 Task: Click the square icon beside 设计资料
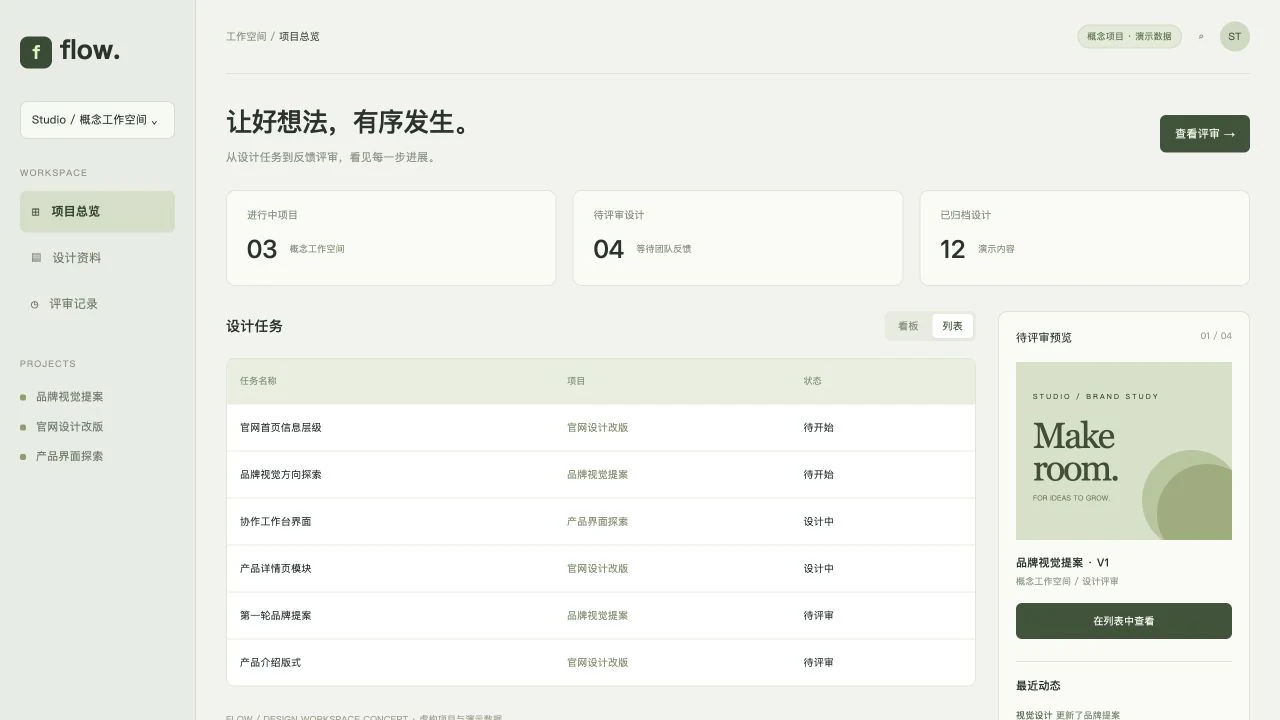tap(36, 258)
